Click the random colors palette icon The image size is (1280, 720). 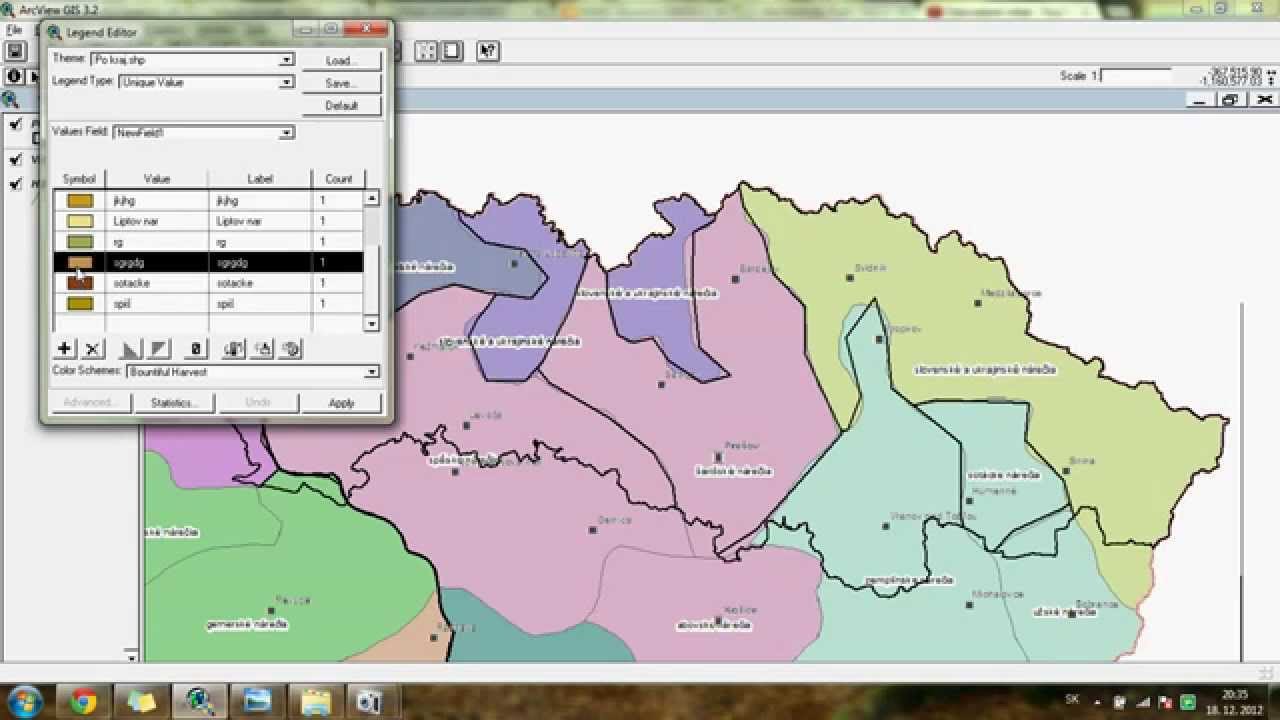click(x=291, y=348)
